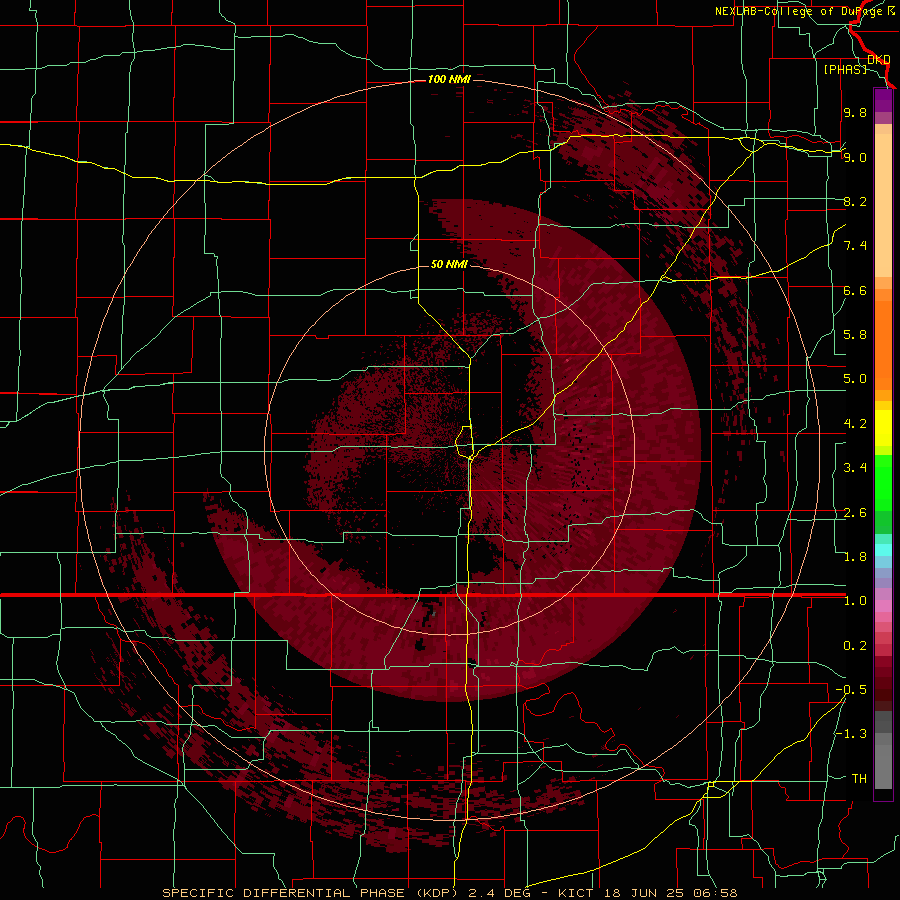Click the TH threshold label on scale
Viewport: 900px width, 900px height.
pyautogui.click(x=859, y=779)
